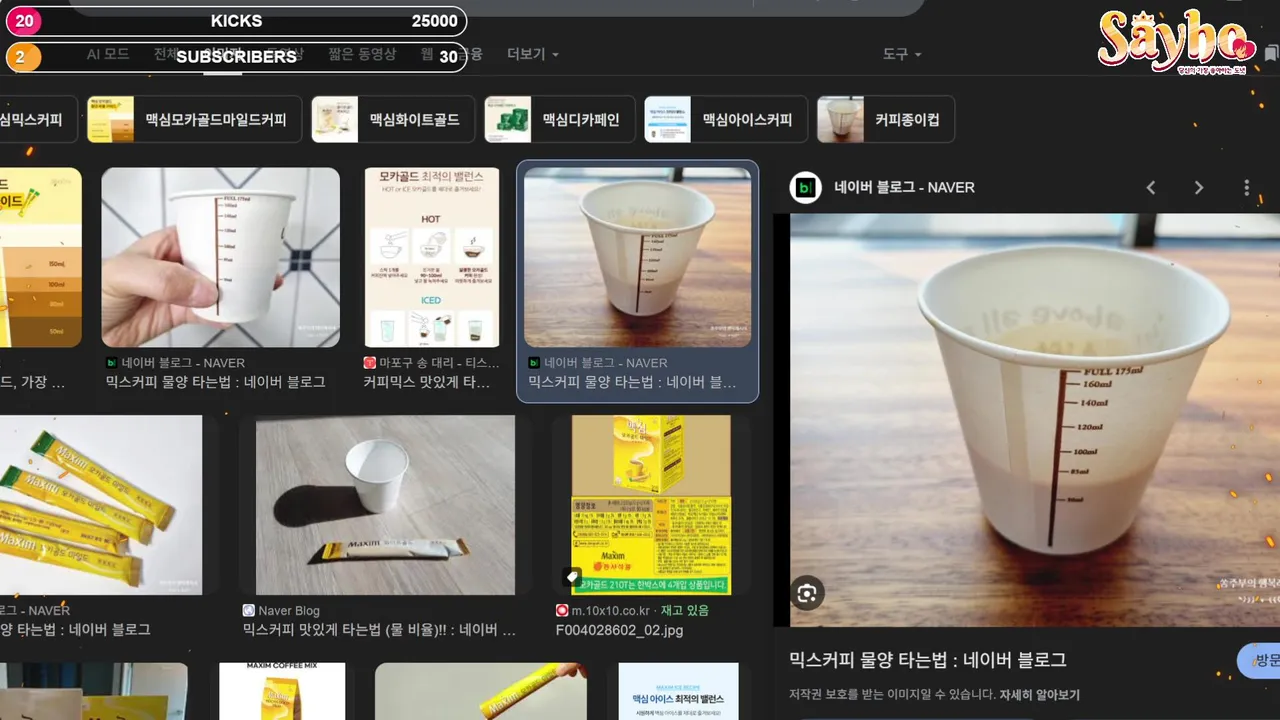Select 맥심모카골드마일드커피 suggestion chip
The height and width of the screenshot is (720, 1280).
pos(195,120)
